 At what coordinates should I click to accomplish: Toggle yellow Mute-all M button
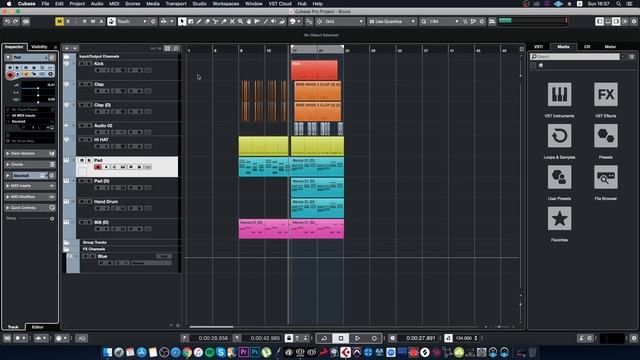[60, 21]
